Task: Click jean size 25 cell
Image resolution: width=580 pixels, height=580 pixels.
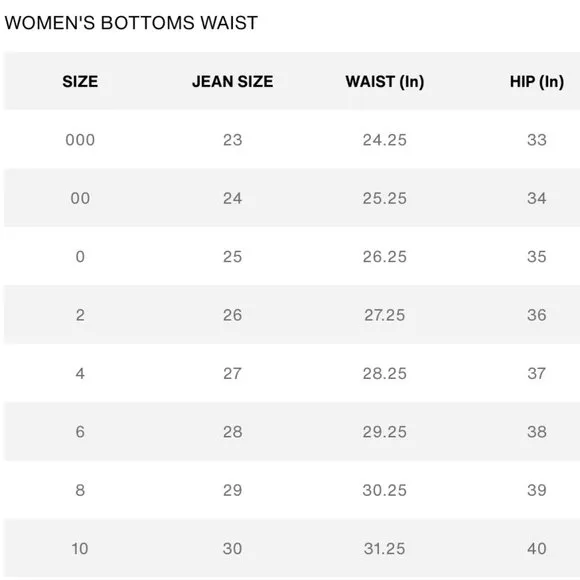Action: pyautogui.click(x=233, y=257)
